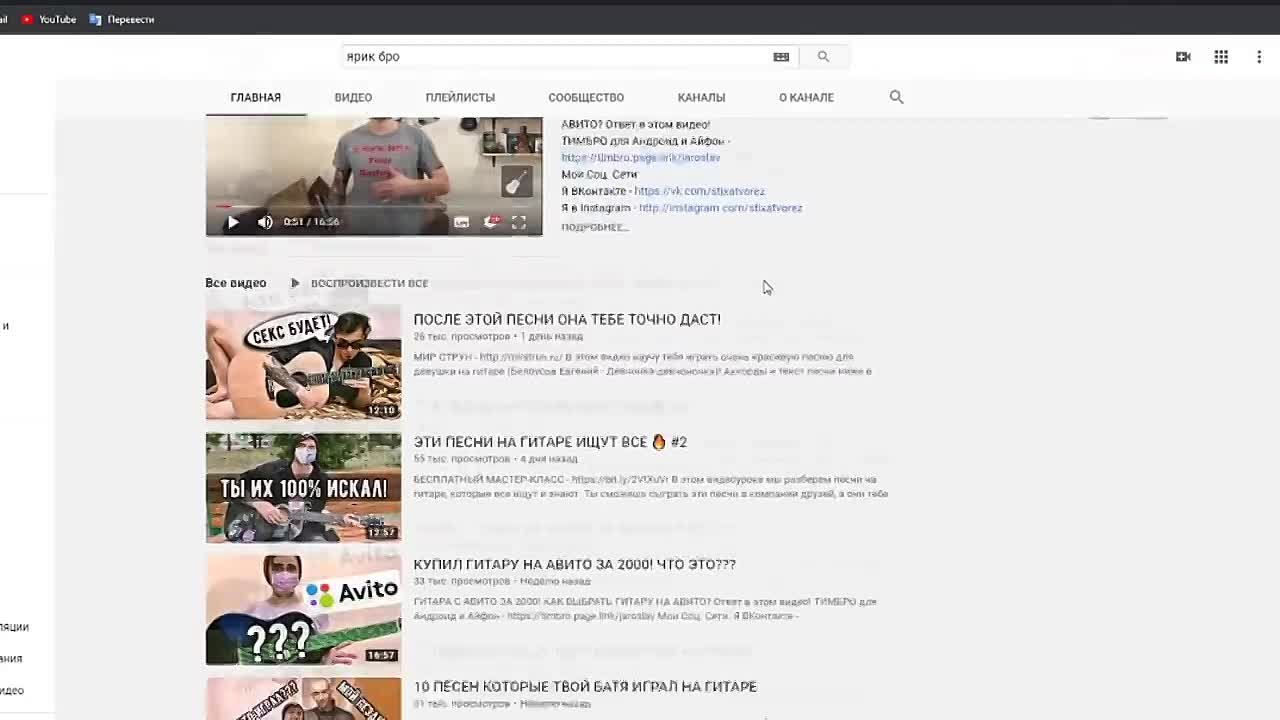
Task: Switch to the ВИДЕО tab
Action: tap(353, 97)
